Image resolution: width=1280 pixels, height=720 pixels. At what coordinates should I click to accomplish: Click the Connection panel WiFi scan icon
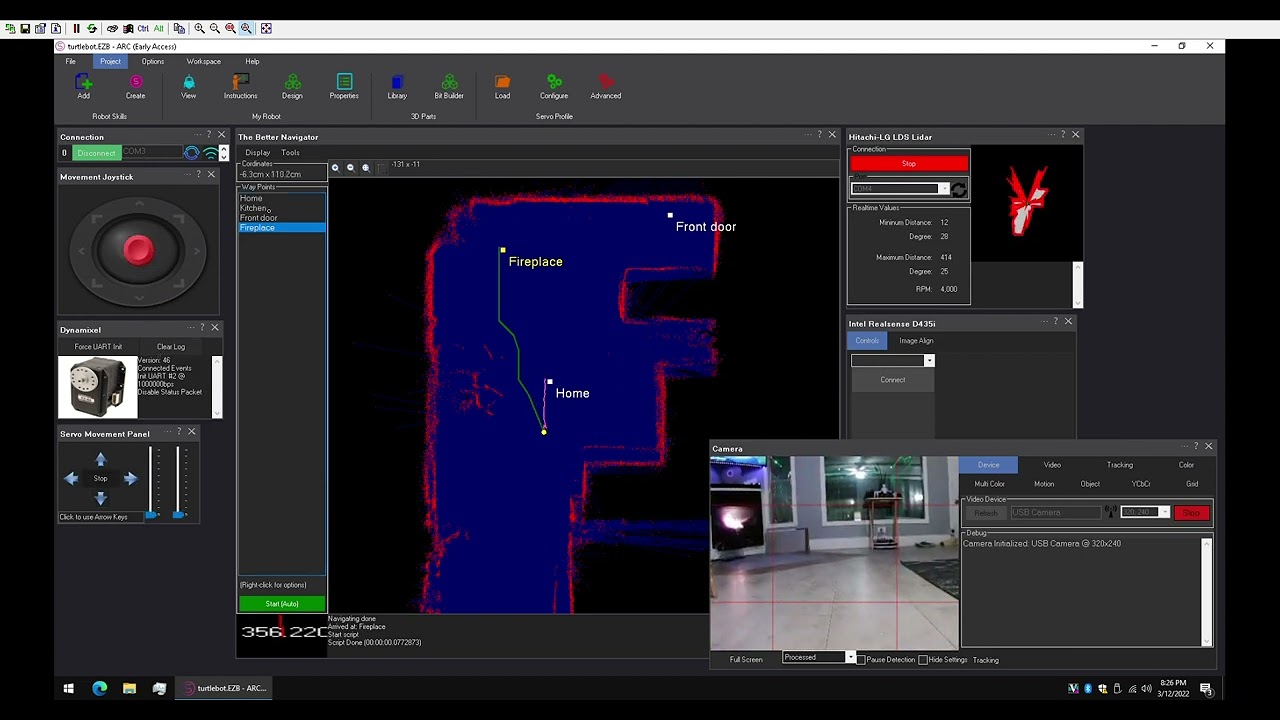[x=210, y=152]
